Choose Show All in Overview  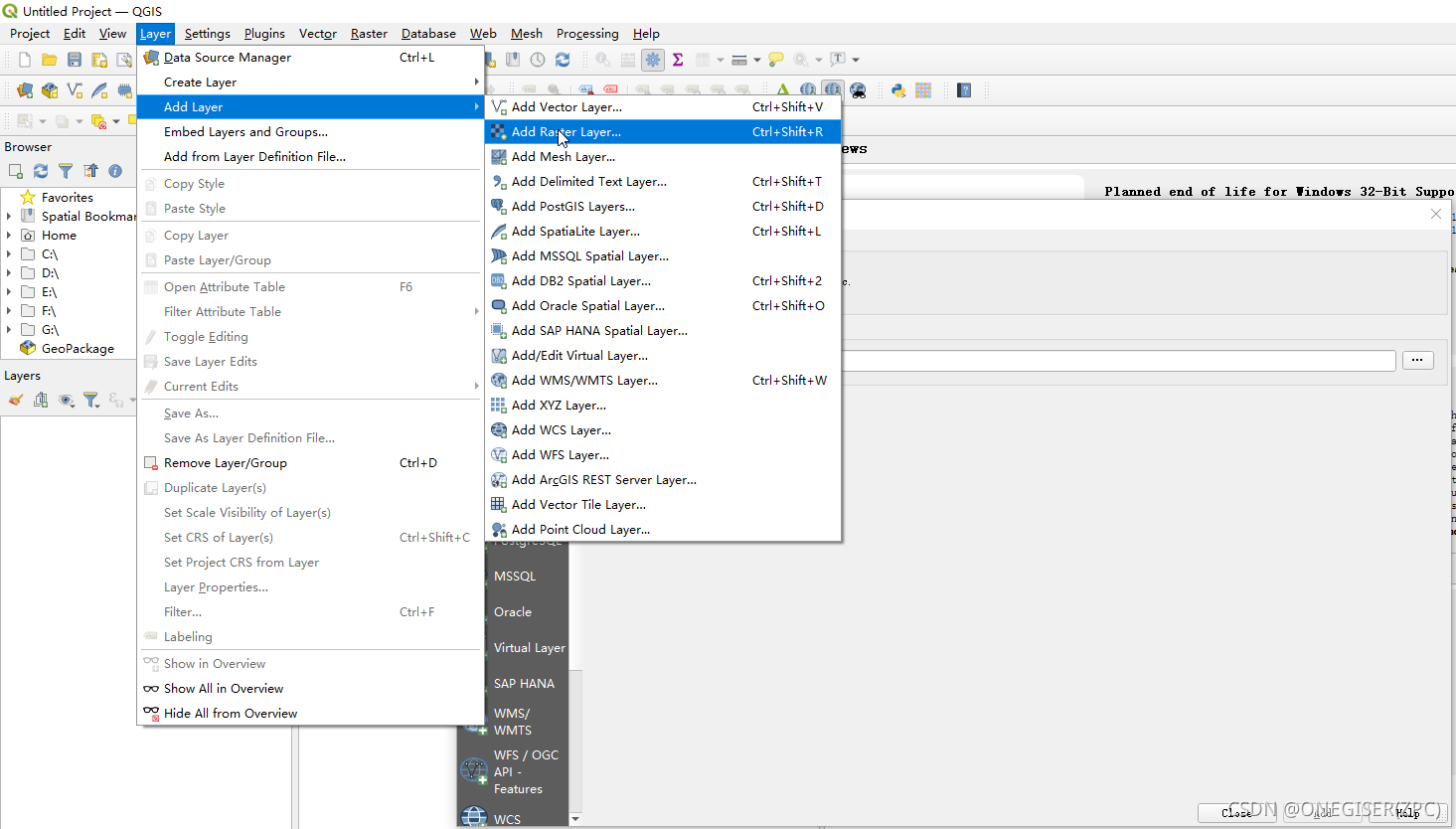click(310, 688)
